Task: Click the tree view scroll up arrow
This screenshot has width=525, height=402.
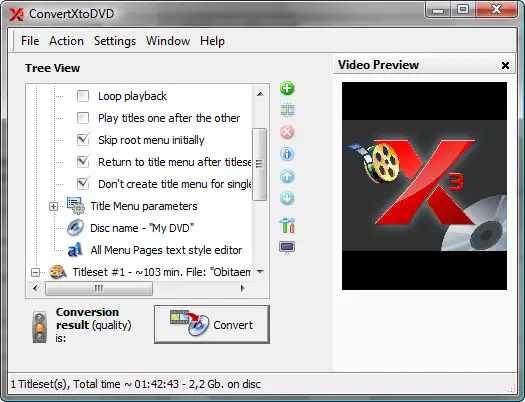Action: coord(260,94)
